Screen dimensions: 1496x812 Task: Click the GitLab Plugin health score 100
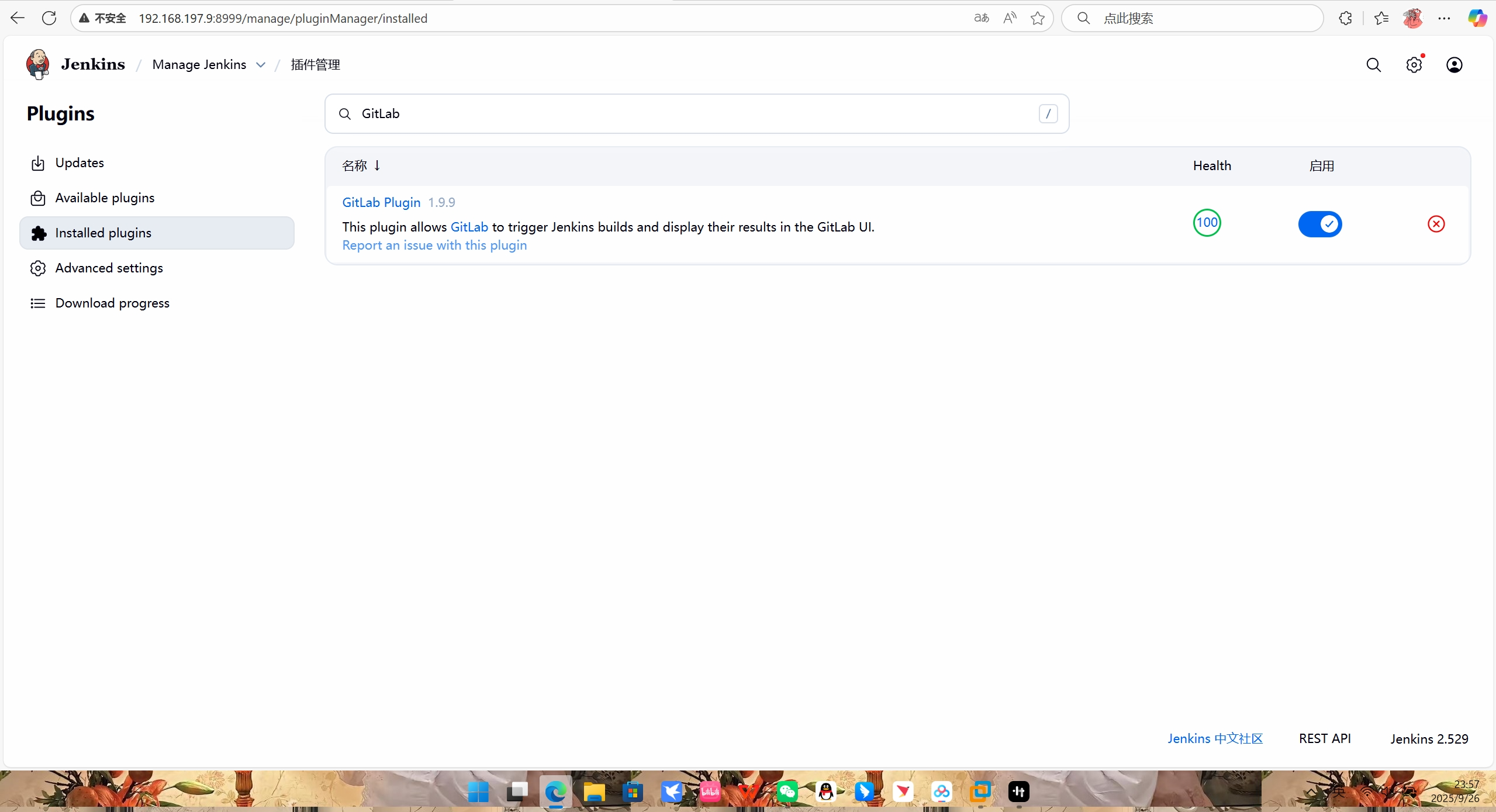[1207, 223]
